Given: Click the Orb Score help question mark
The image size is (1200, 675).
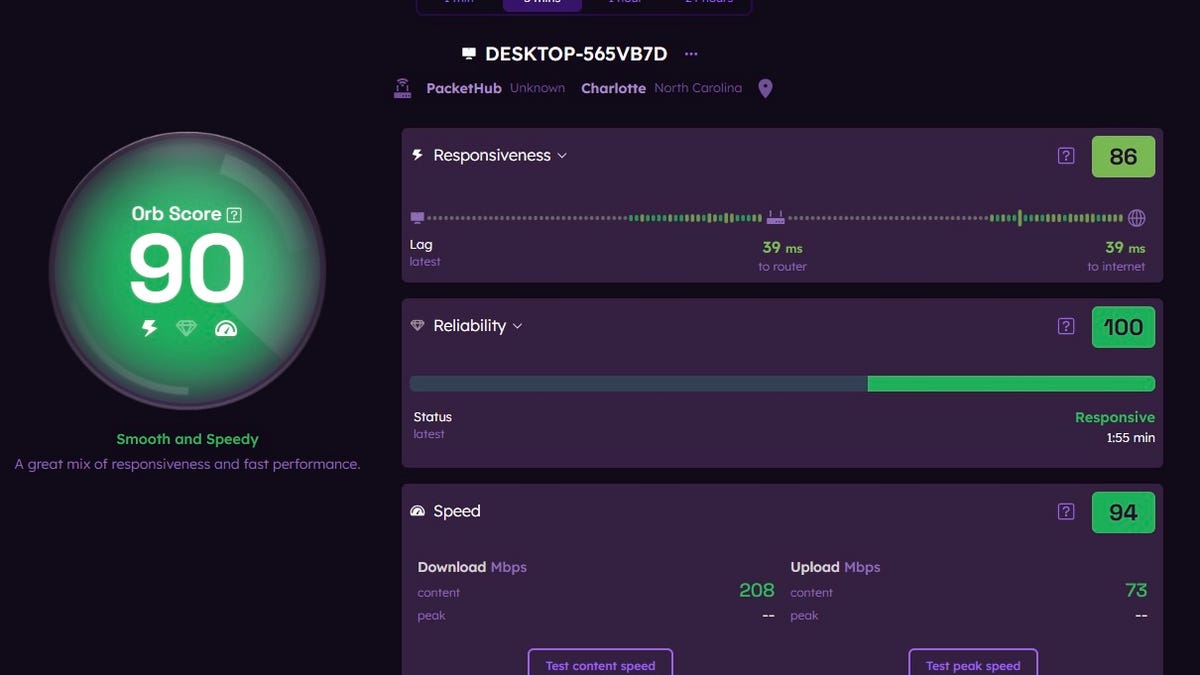Looking at the screenshot, I should (234, 214).
